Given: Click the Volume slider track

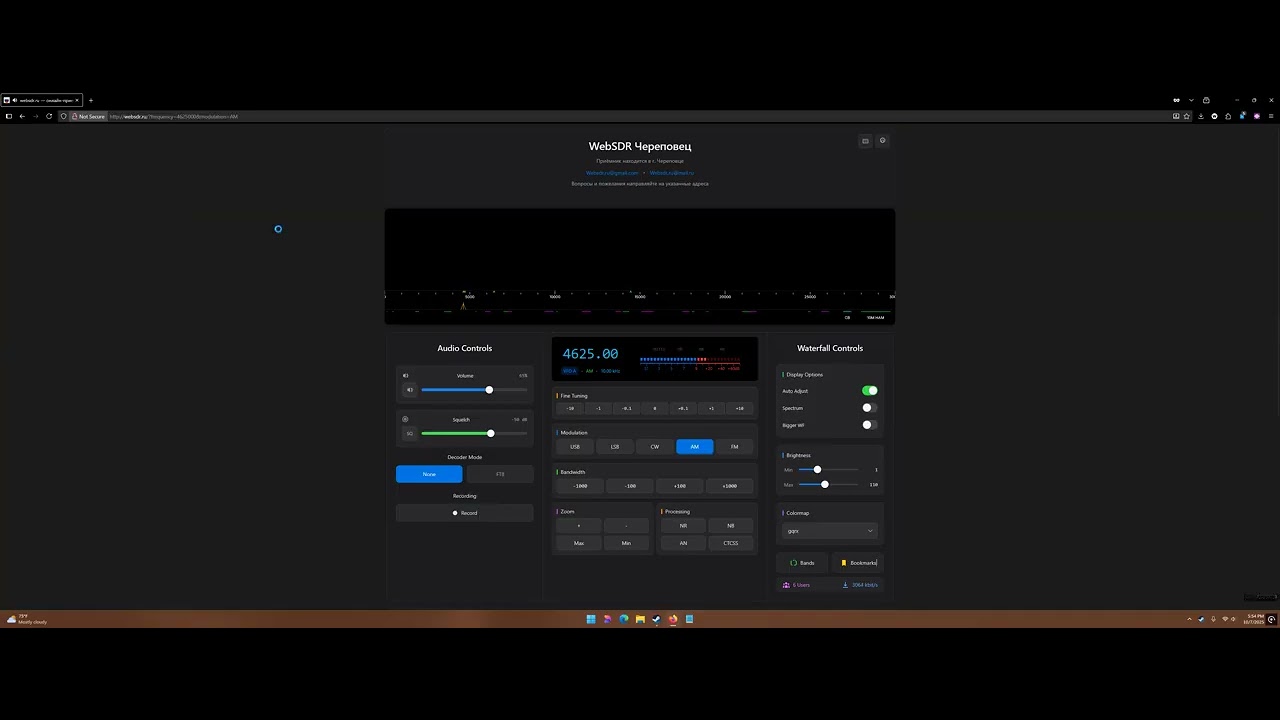Looking at the screenshot, I should 474,390.
